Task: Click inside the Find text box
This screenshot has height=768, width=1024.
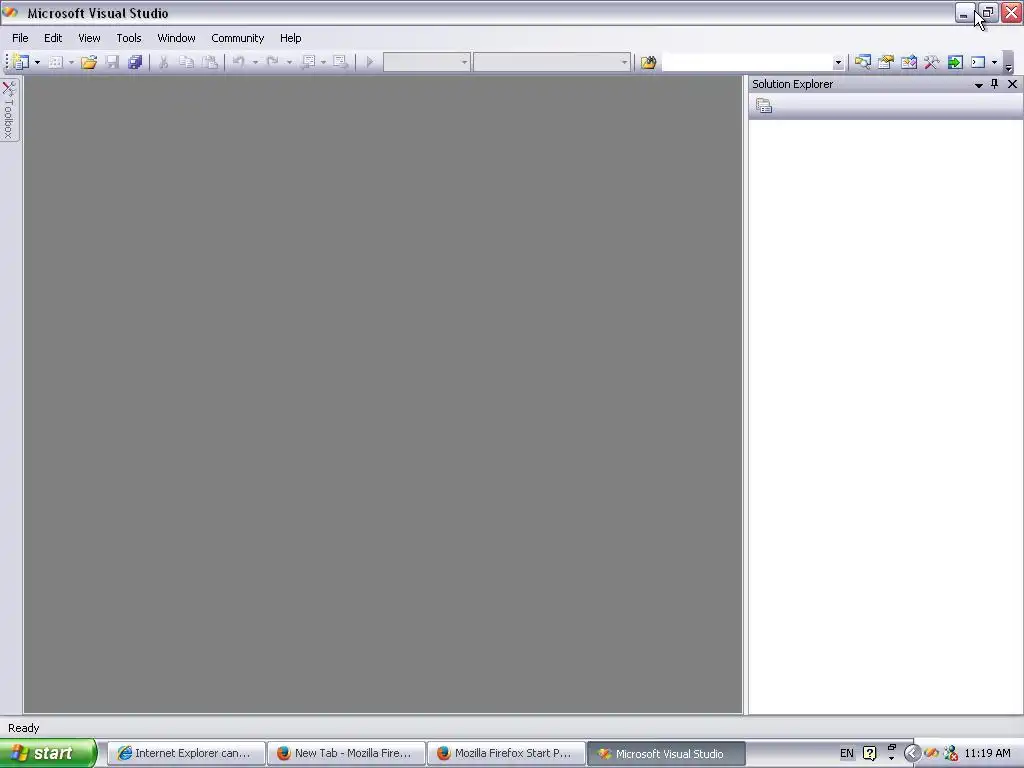Action: pyautogui.click(x=747, y=62)
